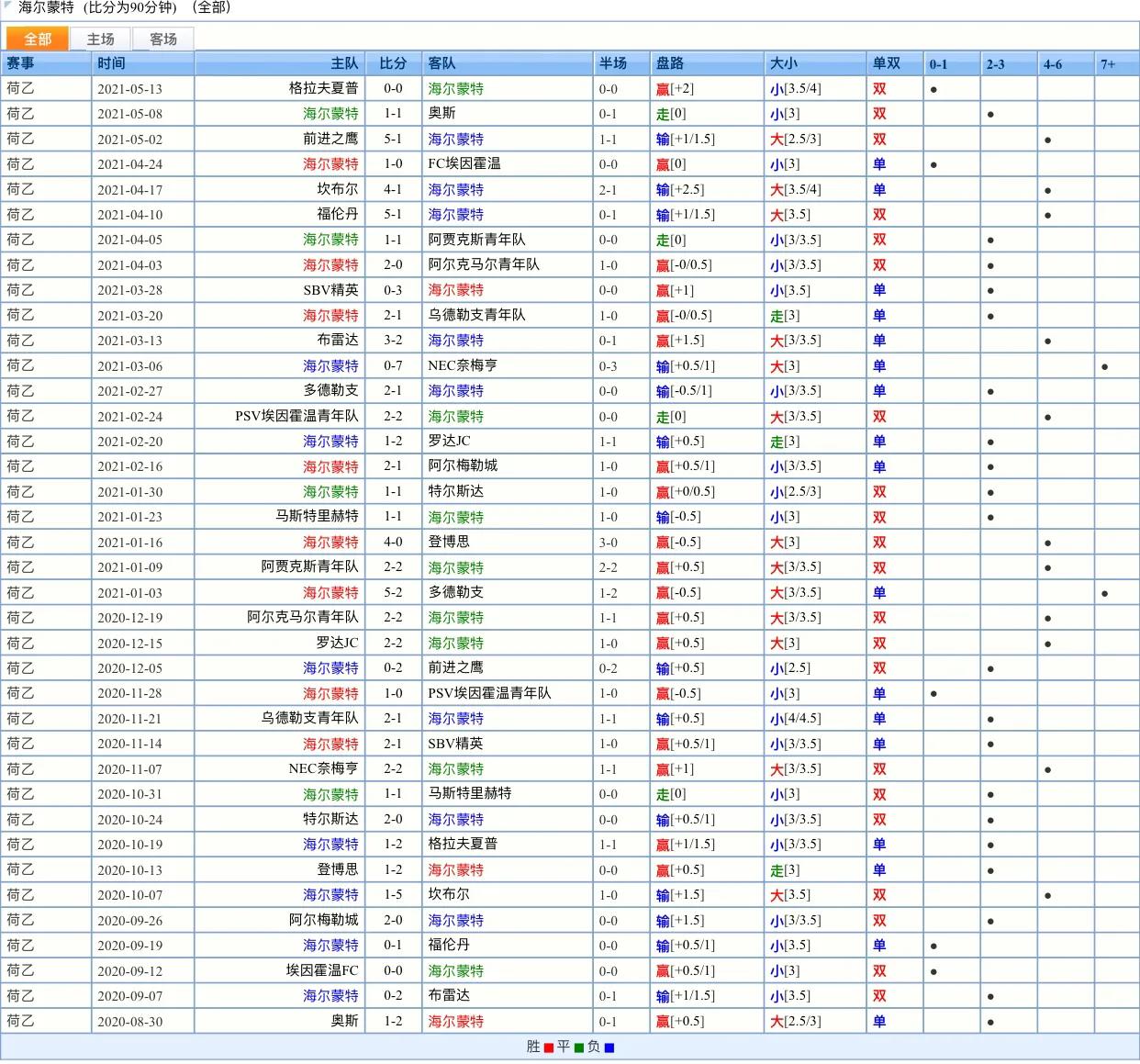Click NEC奈梅亨 in the 2021-03-06 match
Screen dimensions: 1140x1064
click(x=463, y=365)
